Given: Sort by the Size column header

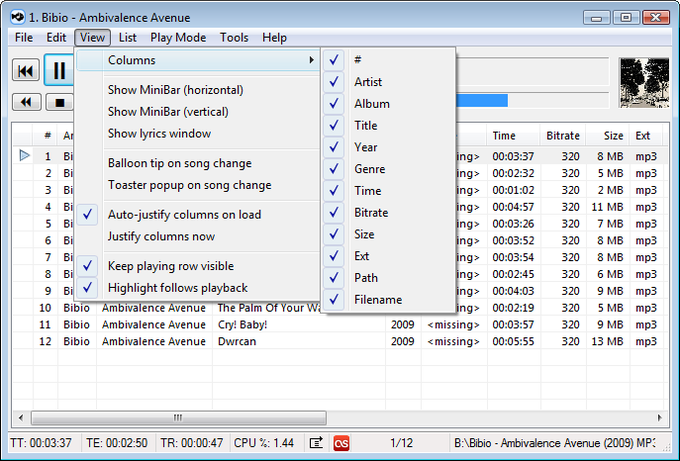Looking at the screenshot, I should 608,136.
